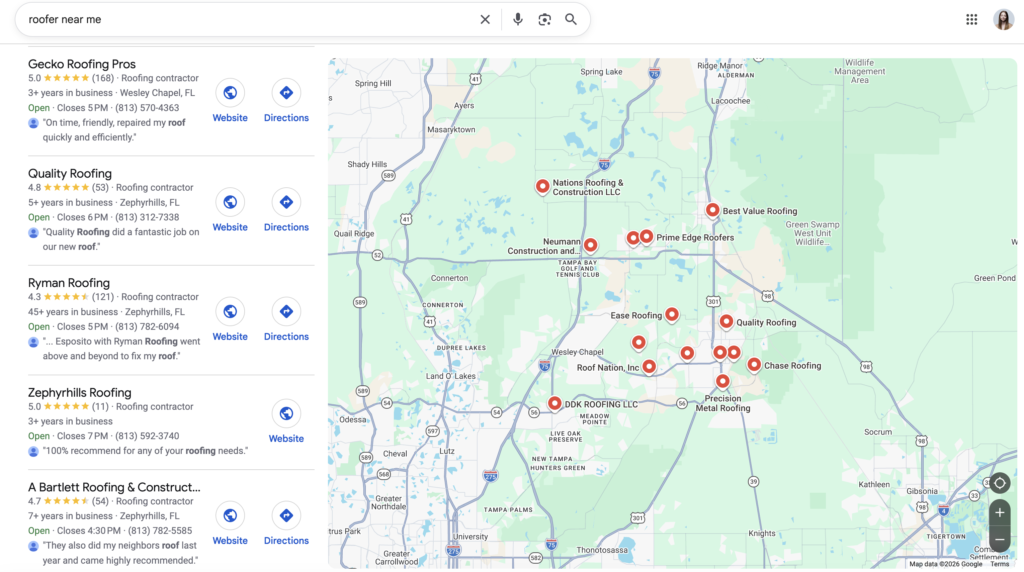Screen dimensions: 1024x572
Task: Open Quality Roofing website globe icon
Action: point(230,202)
